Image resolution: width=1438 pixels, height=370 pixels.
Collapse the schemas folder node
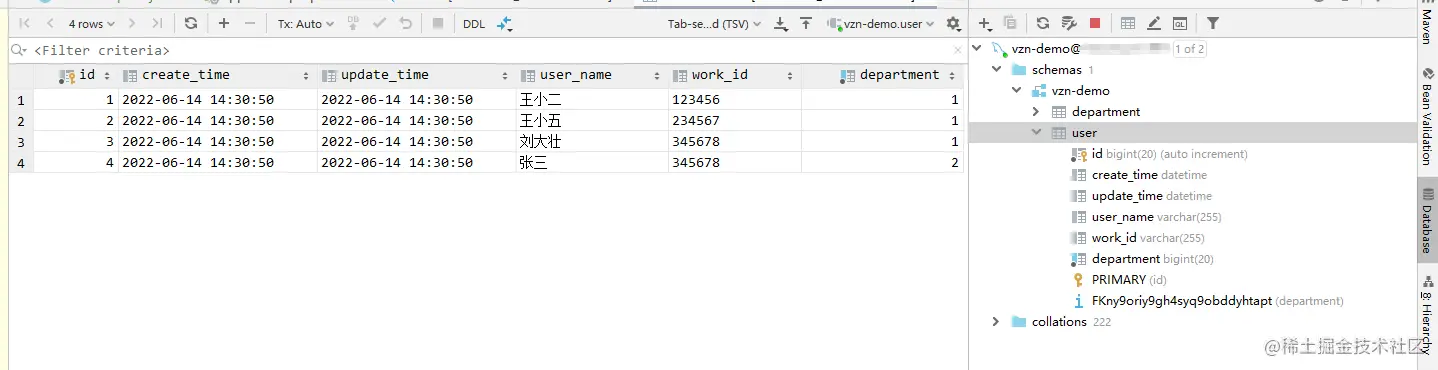pyautogui.click(x=996, y=70)
